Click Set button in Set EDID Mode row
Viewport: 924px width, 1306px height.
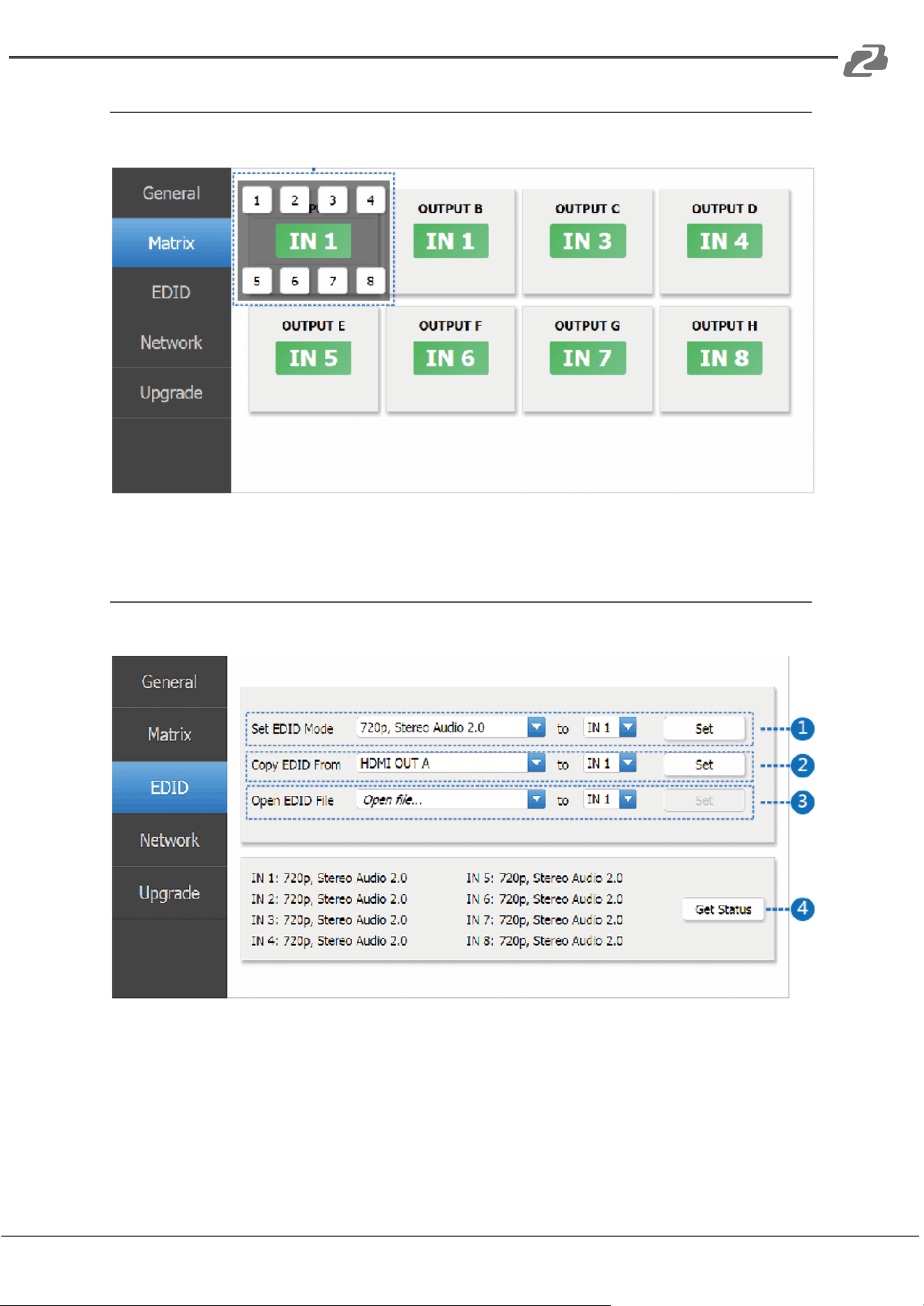coord(704,728)
